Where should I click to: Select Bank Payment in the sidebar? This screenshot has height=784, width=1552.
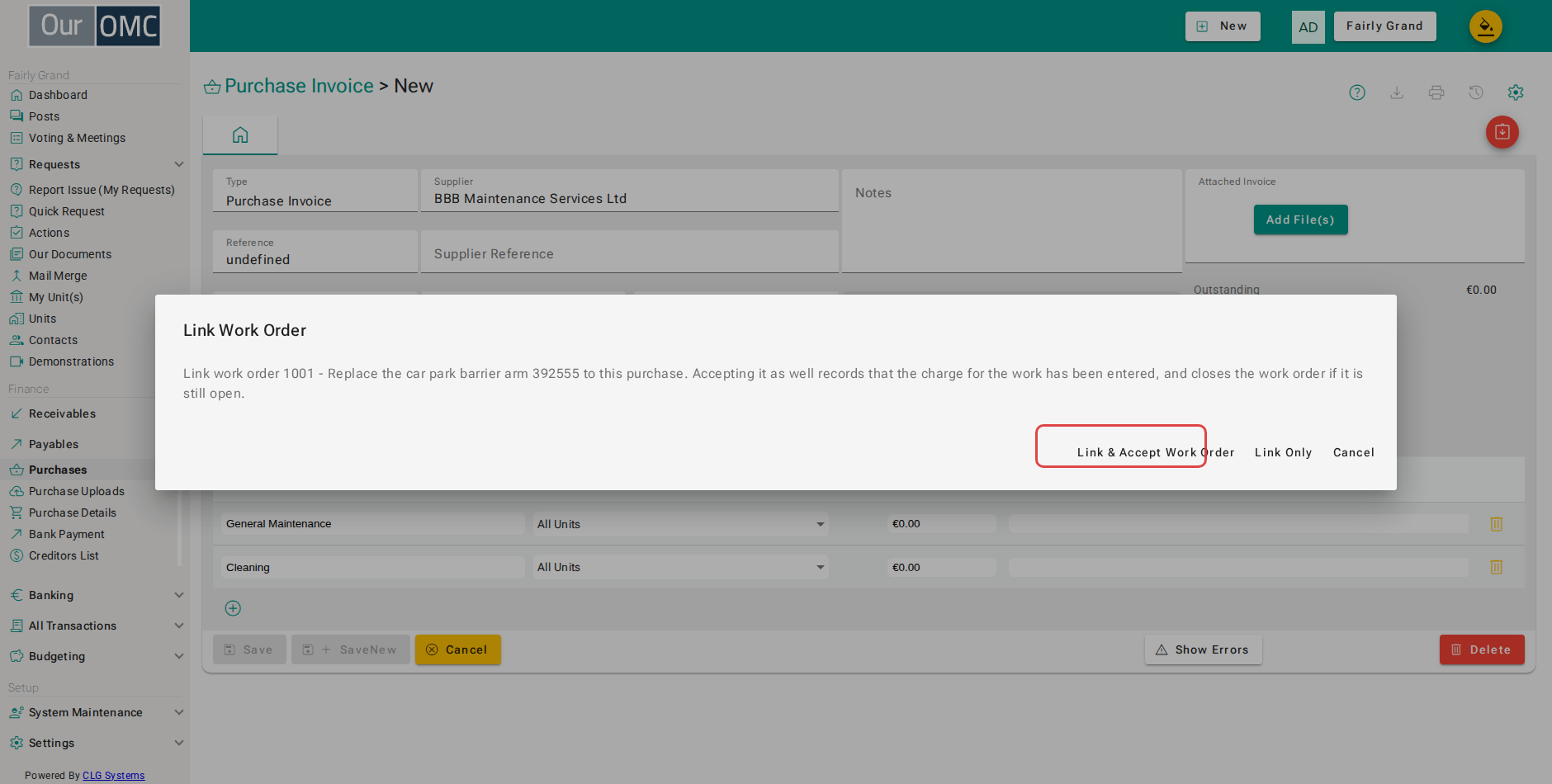click(66, 534)
